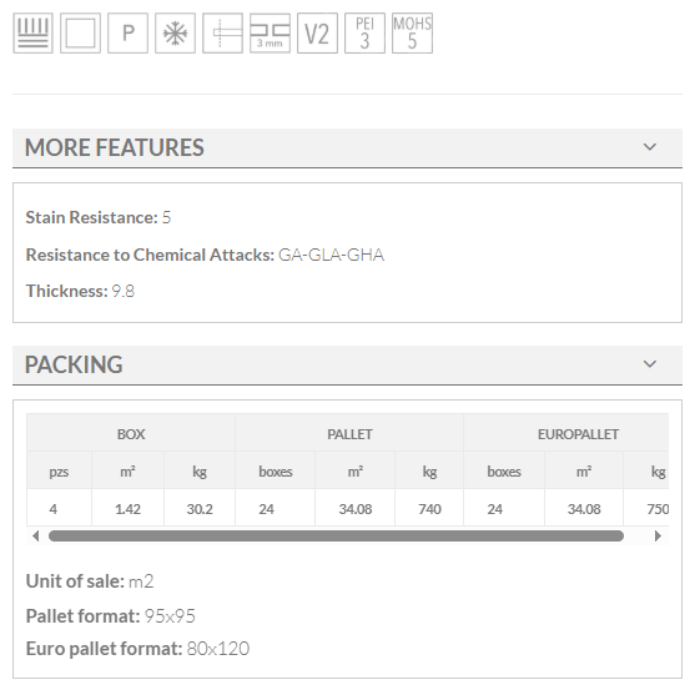The width and height of the screenshot is (700, 700).
Task: Click the underfloor heating feature icon
Action: pyautogui.click(x=31, y=33)
